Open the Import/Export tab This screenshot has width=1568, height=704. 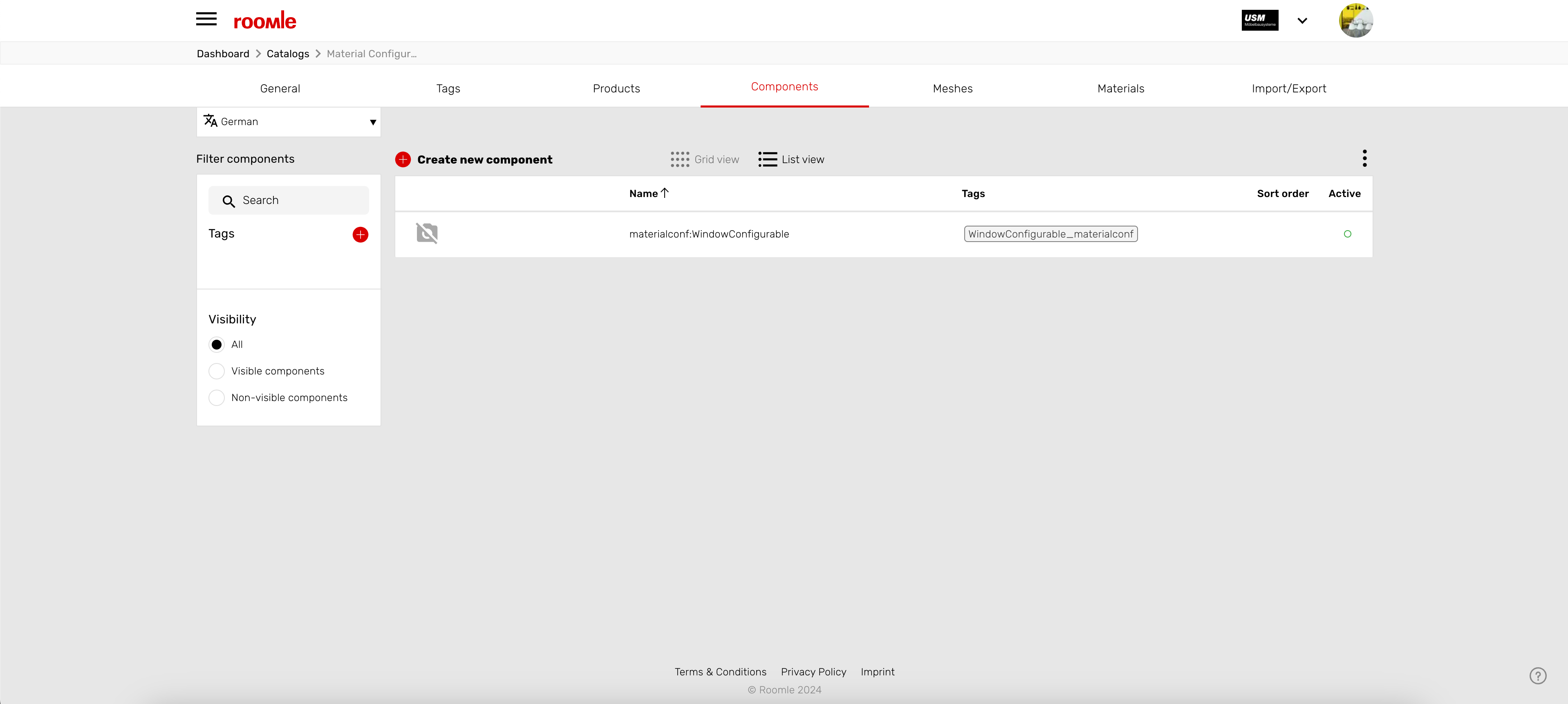(x=1288, y=88)
